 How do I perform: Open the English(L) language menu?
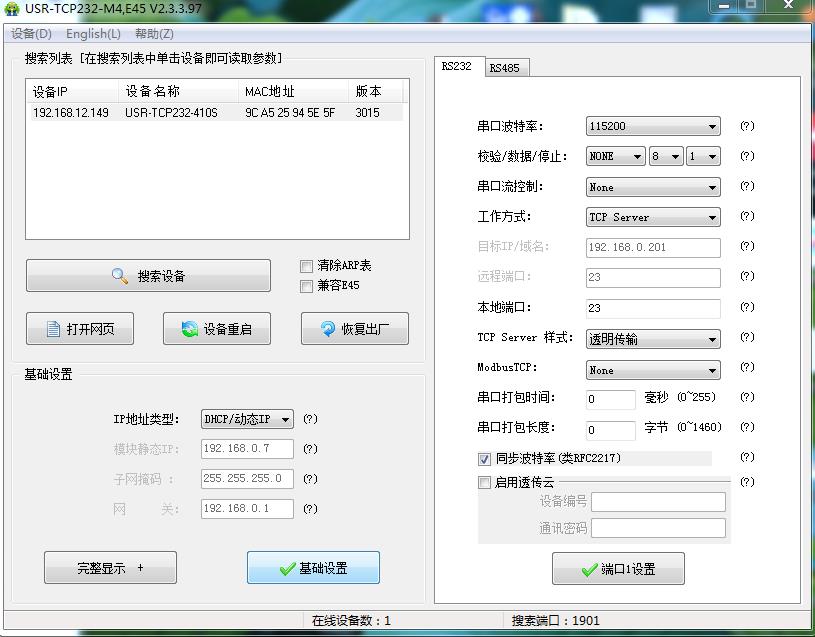coord(93,34)
